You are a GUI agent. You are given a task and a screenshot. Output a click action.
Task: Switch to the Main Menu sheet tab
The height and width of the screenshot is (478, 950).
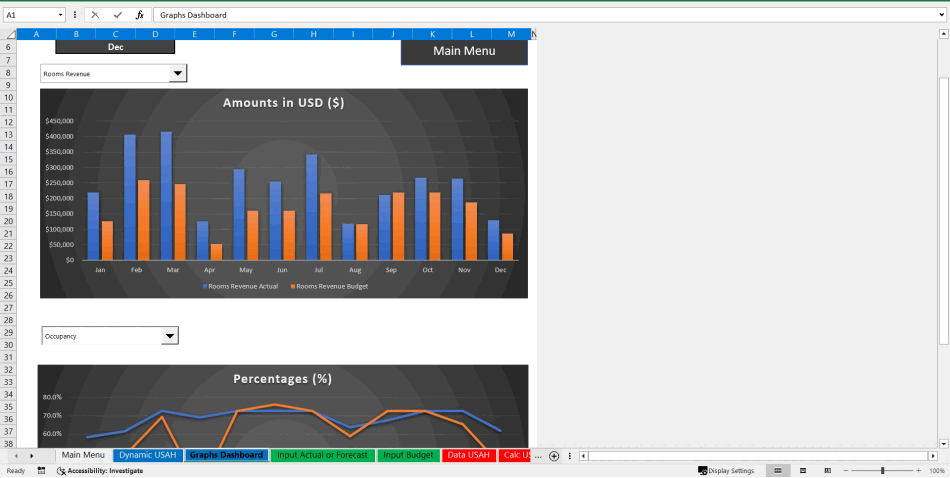coord(83,455)
